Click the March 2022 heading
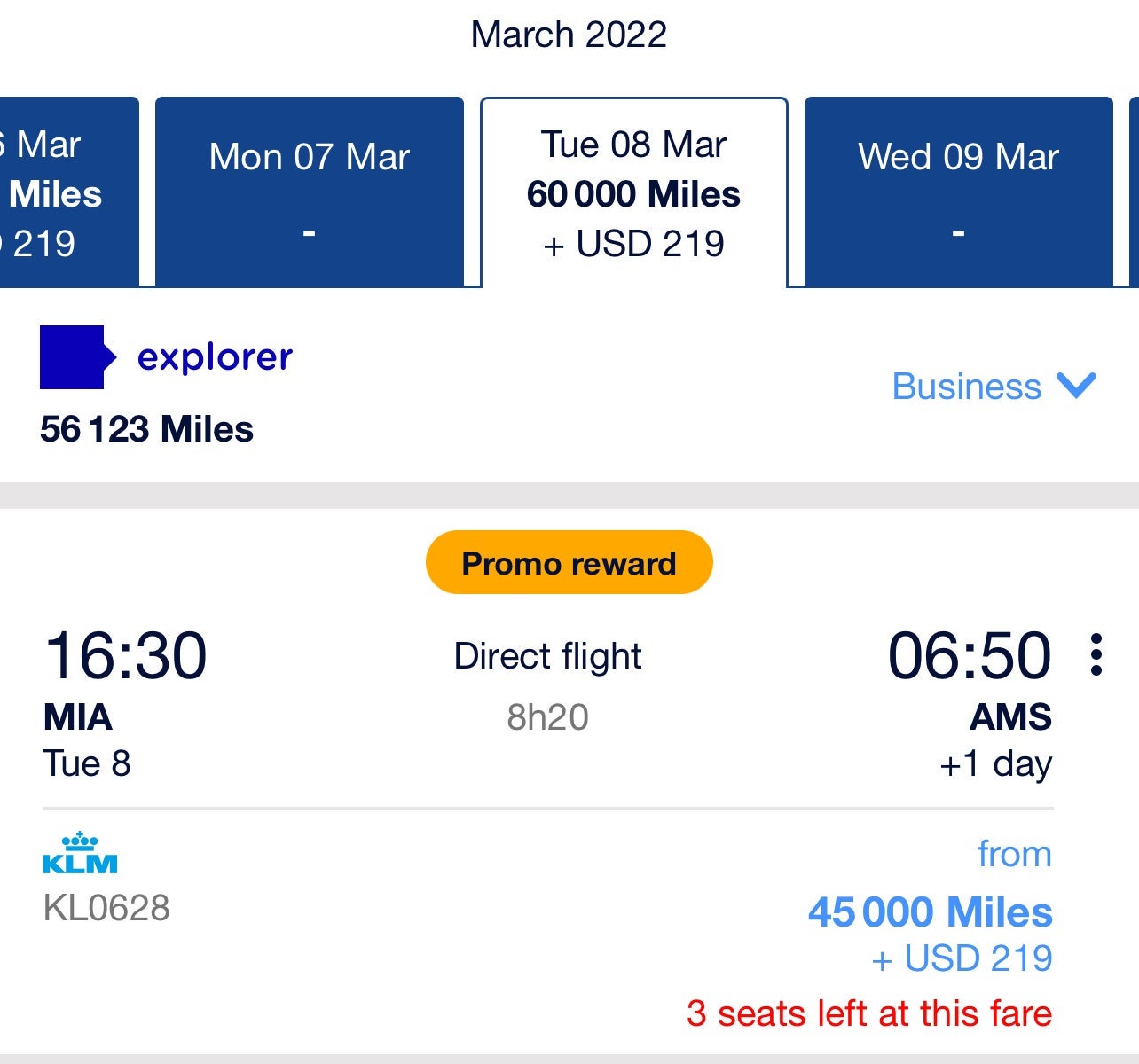 click(x=569, y=34)
